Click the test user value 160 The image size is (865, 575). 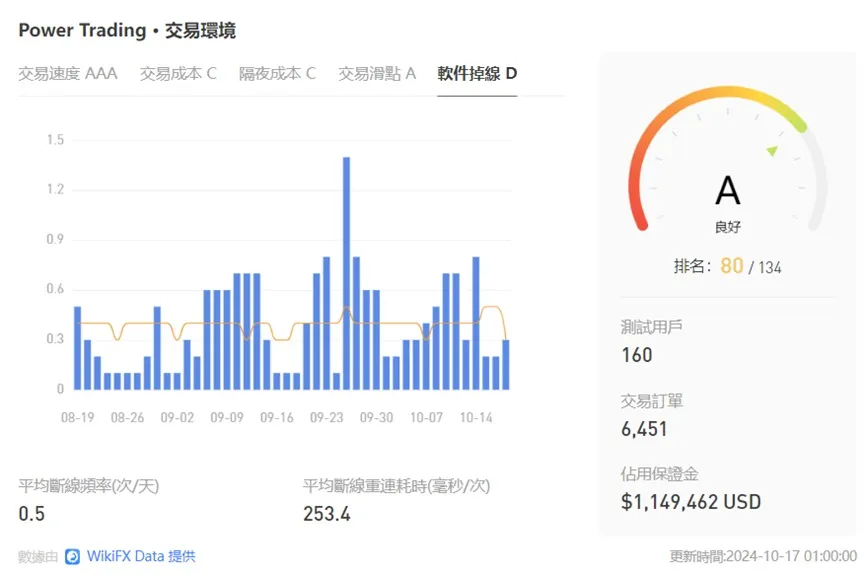click(x=637, y=355)
